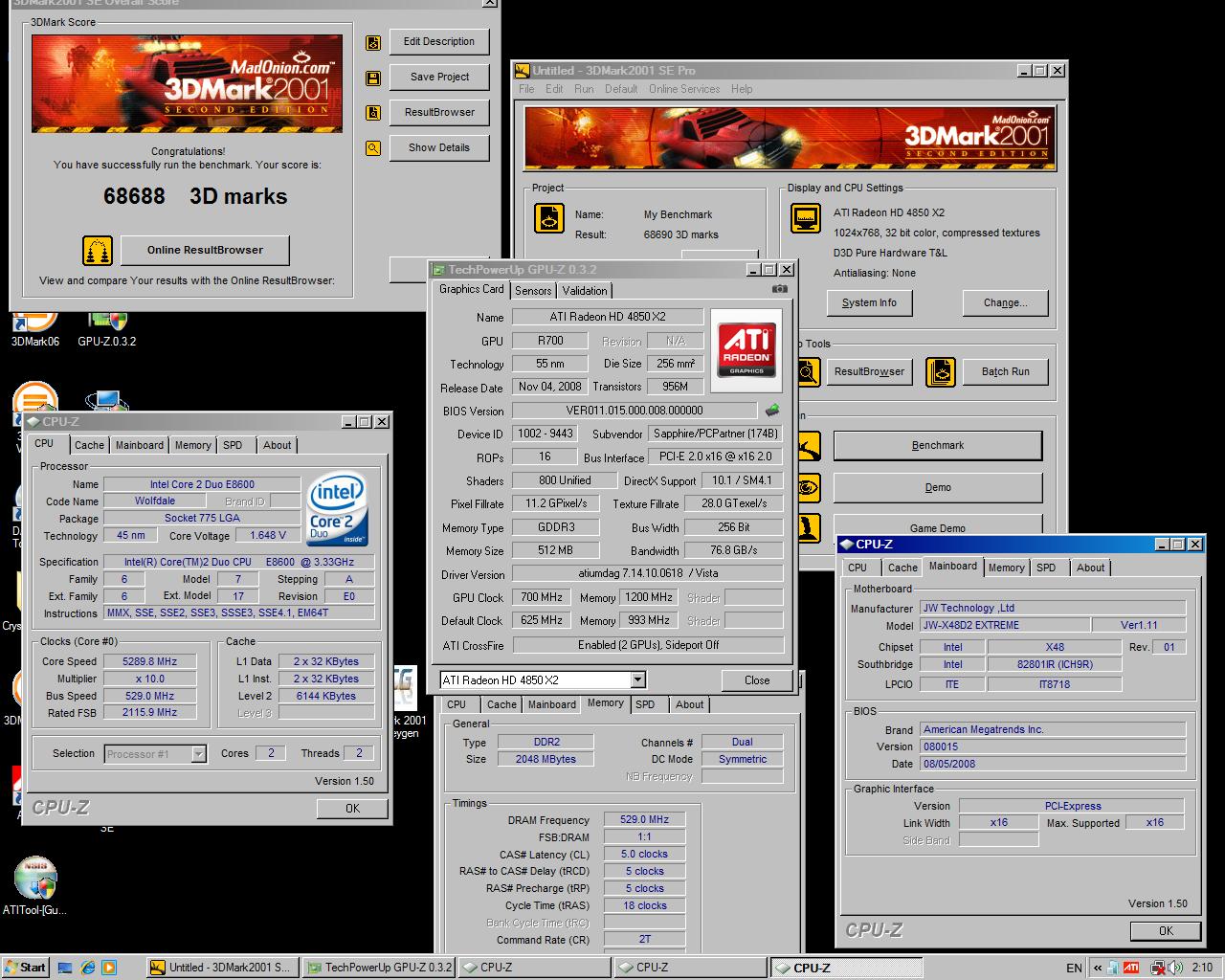
Task: Click the DRAM Frequency 529.0 MHz field
Action: (644, 820)
